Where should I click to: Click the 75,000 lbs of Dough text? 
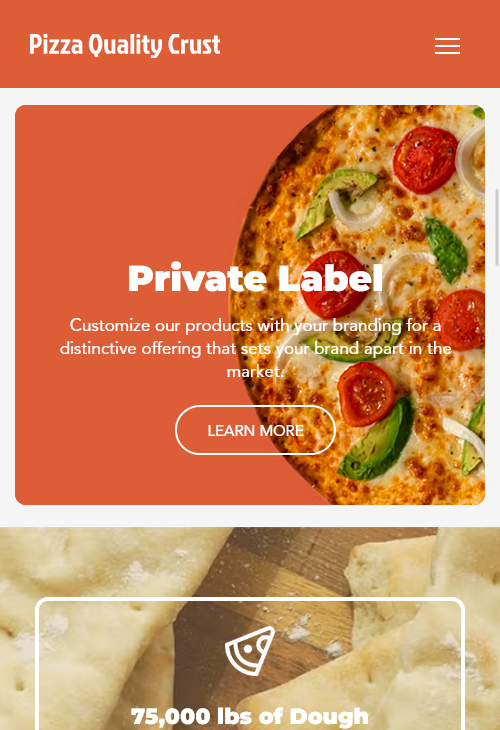tap(250, 716)
